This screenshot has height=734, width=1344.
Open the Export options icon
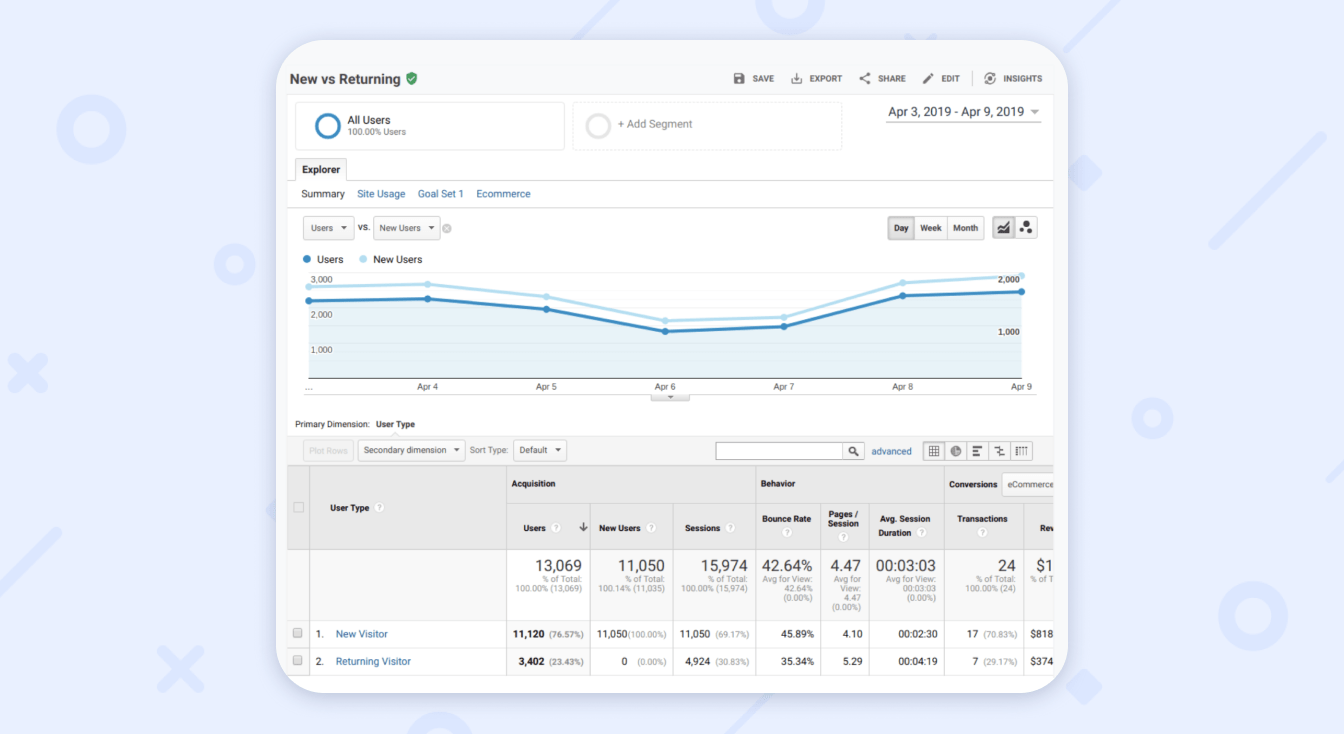click(816, 78)
